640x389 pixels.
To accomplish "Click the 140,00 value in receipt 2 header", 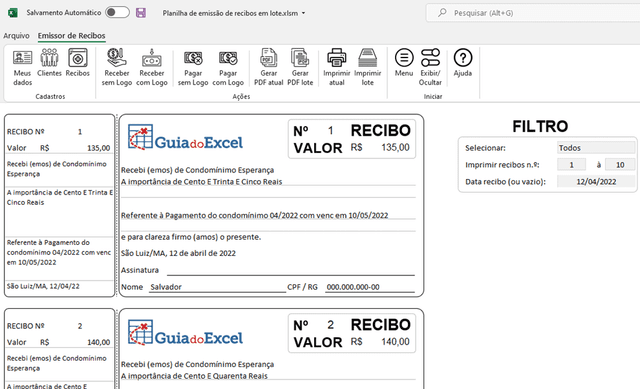I will click(x=395, y=342).
